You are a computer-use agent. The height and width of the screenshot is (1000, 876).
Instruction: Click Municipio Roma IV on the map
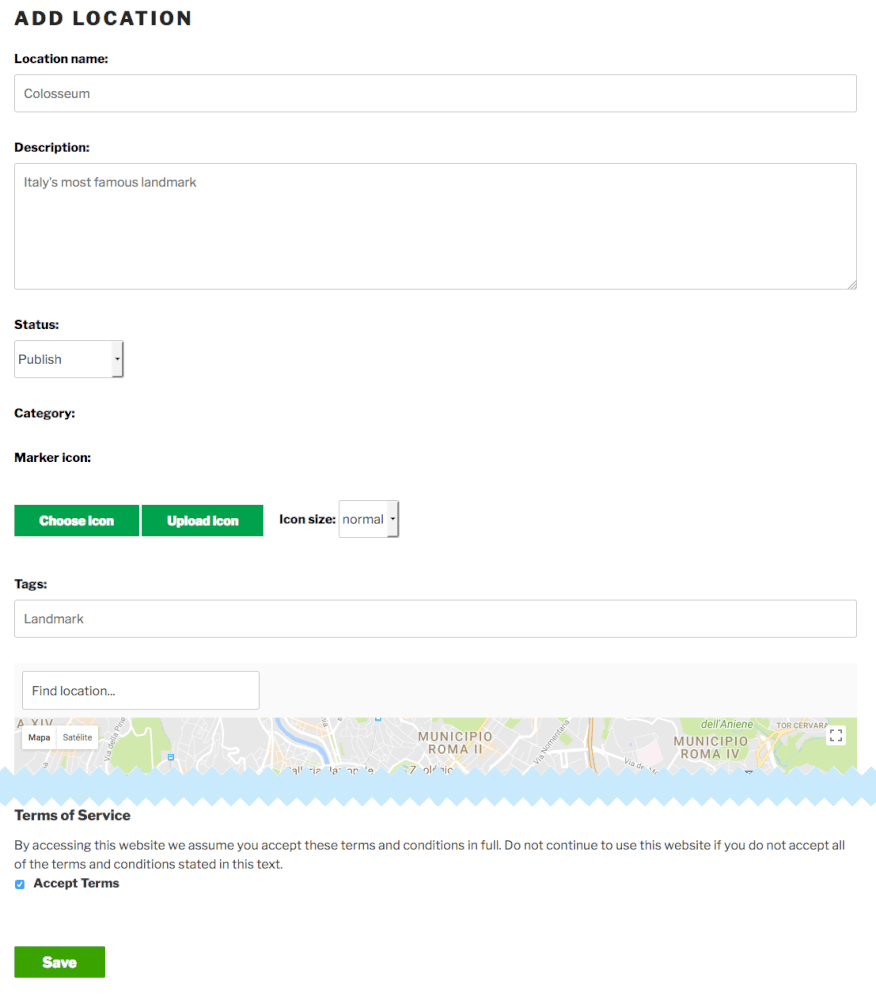(710, 747)
